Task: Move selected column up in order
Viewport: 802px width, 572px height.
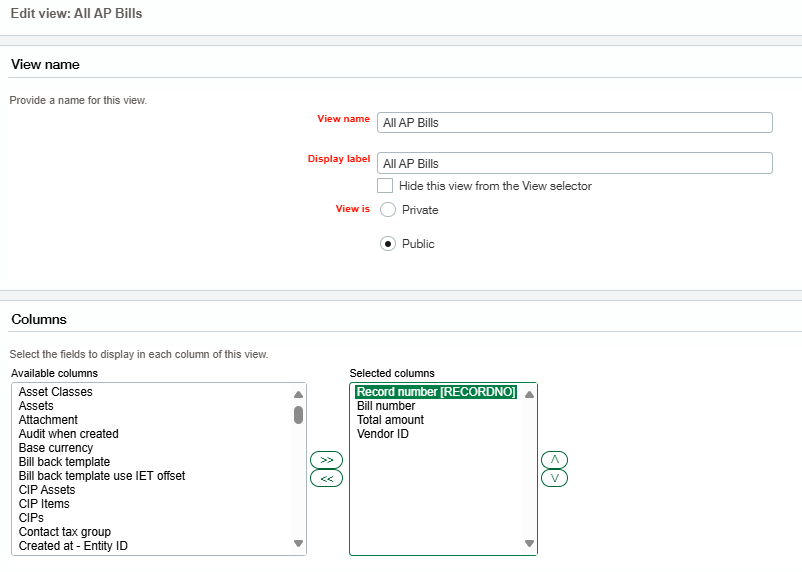Action: 554,460
